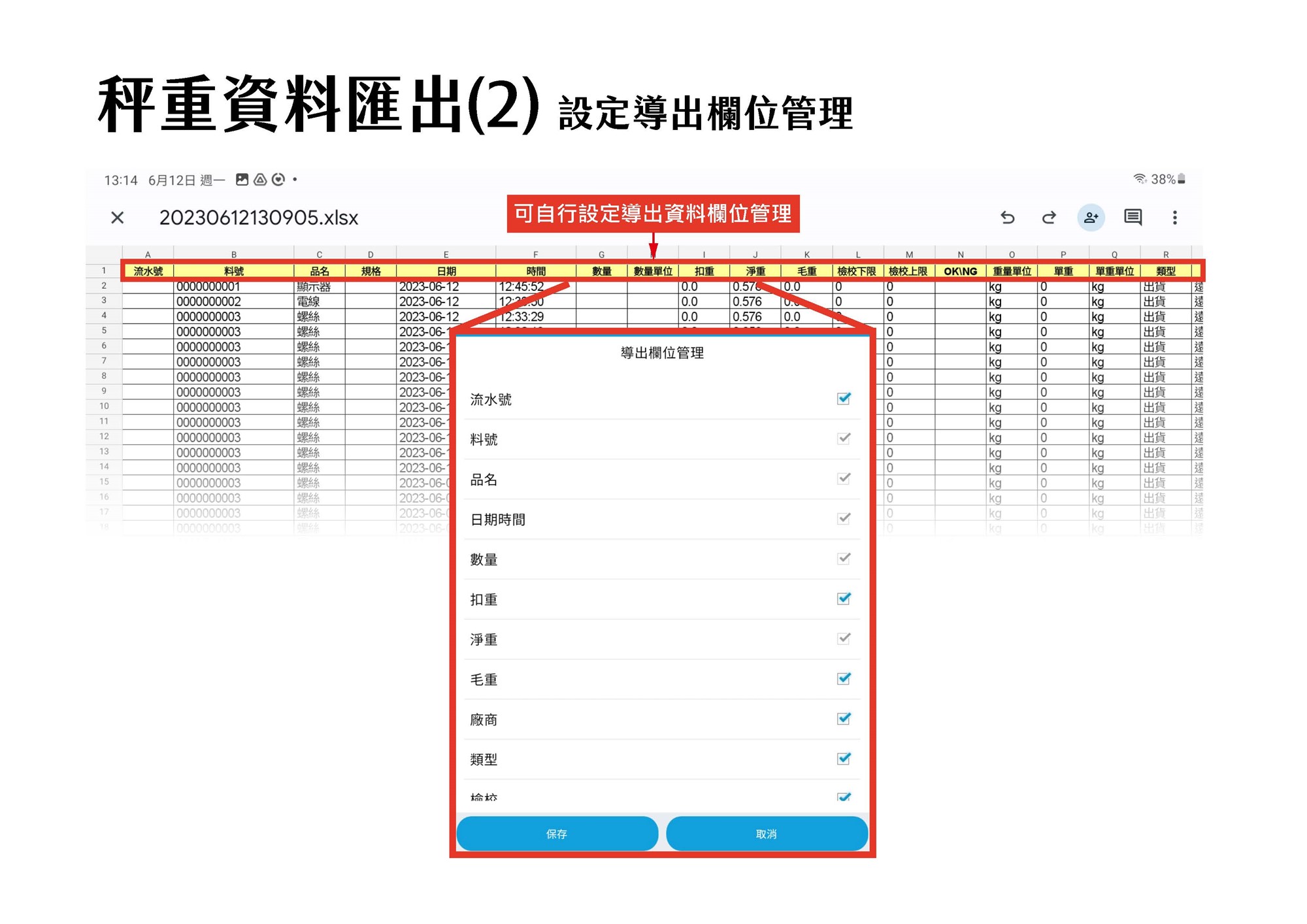Image resolution: width=1307 pixels, height=924 pixels.
Task: Toggle the 料號 checkbox
Action: pyautogui.click(x=844, y=438)
